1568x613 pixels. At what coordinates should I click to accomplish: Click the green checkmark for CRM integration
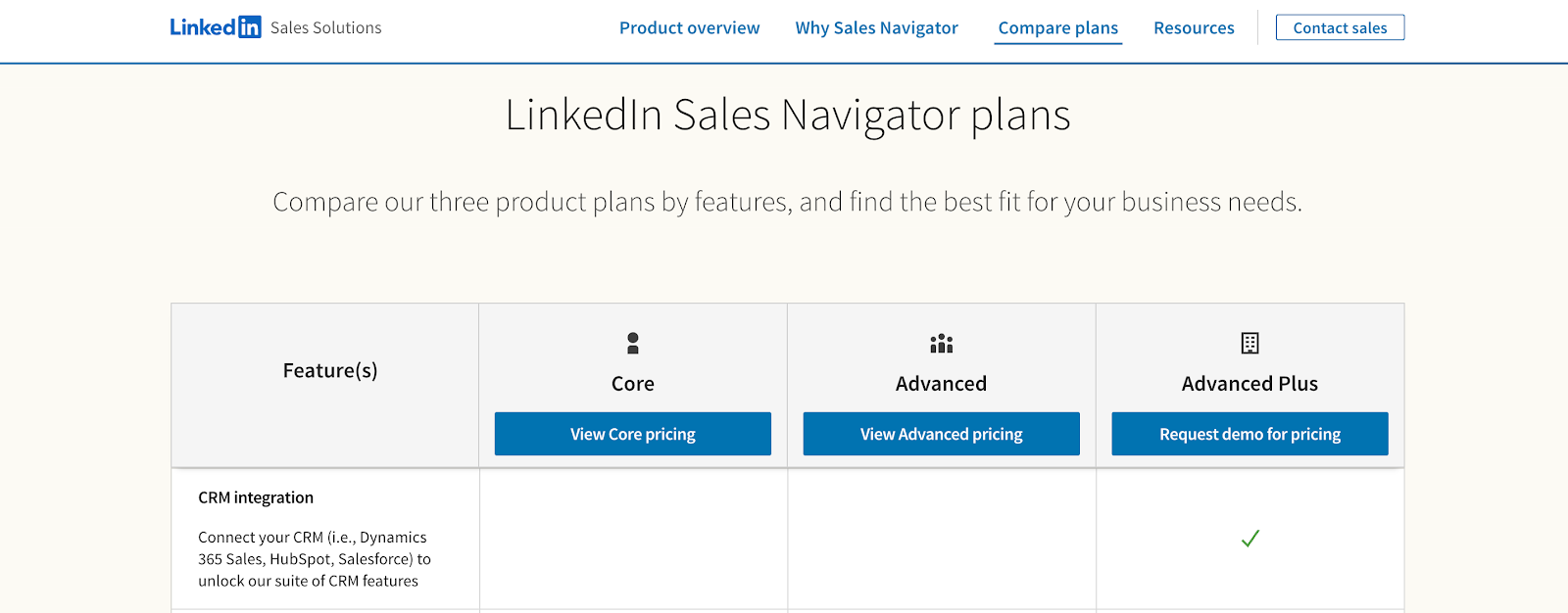click(x=1249, y=538)
